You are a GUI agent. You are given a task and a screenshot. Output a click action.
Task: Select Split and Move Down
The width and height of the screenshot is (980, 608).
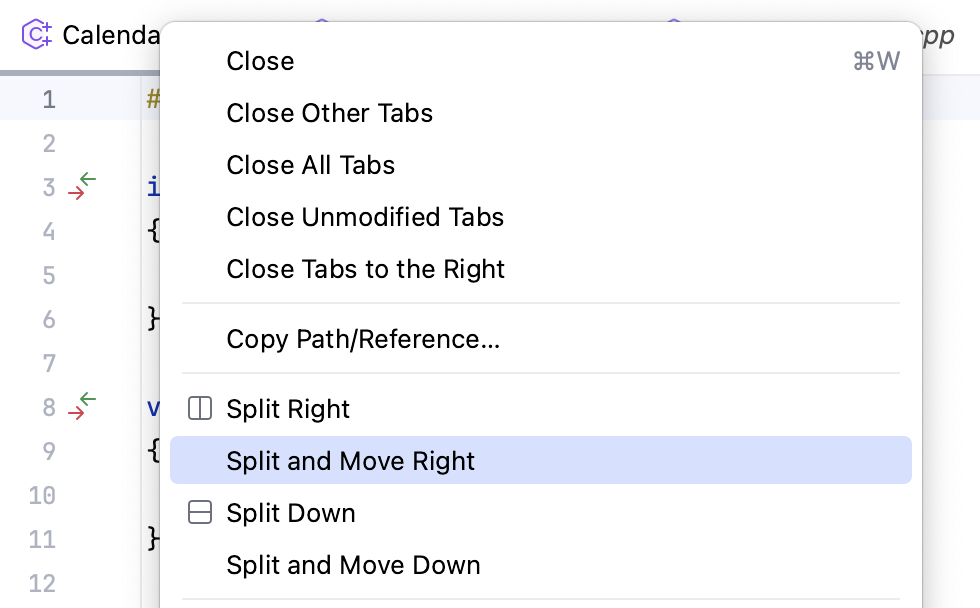(x=352, y=564)
